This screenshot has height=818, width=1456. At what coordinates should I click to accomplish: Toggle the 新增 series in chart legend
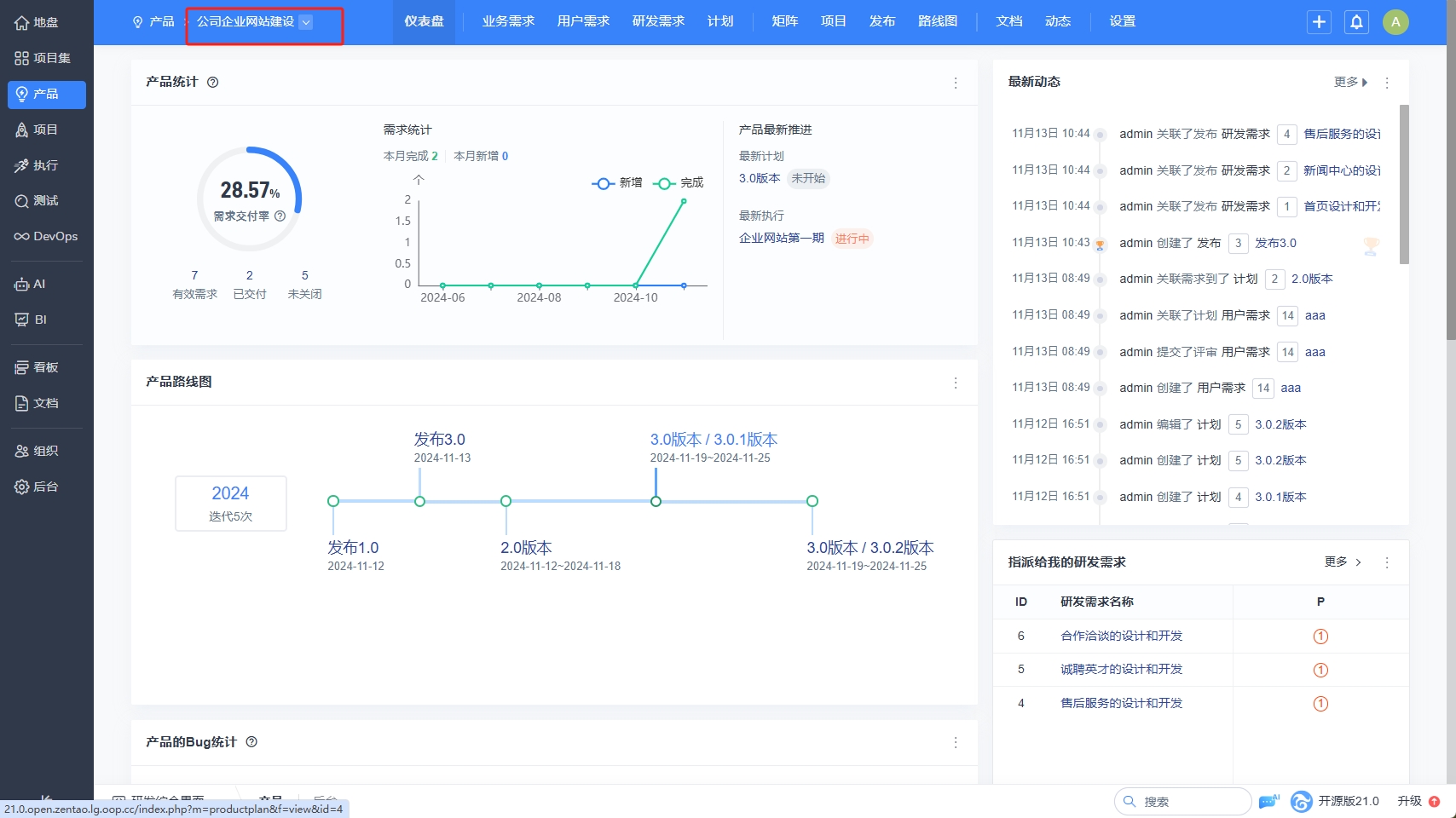617,183
